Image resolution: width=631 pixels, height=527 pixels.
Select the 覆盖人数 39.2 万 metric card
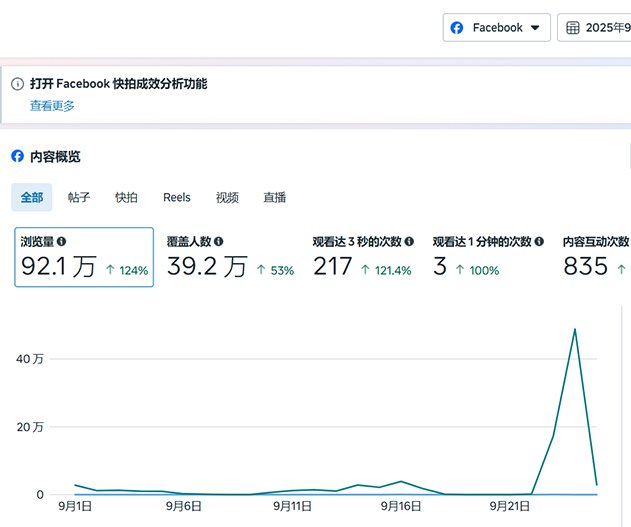tap(230, 257)
